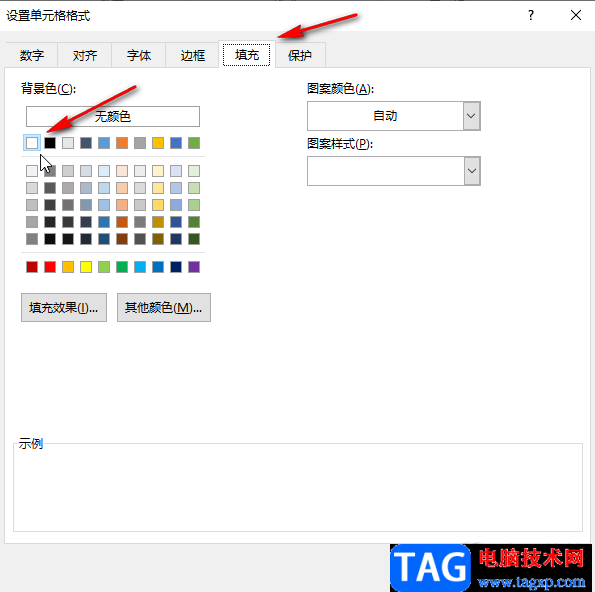Switch to the 数字 tab

(x=32, y=55)
